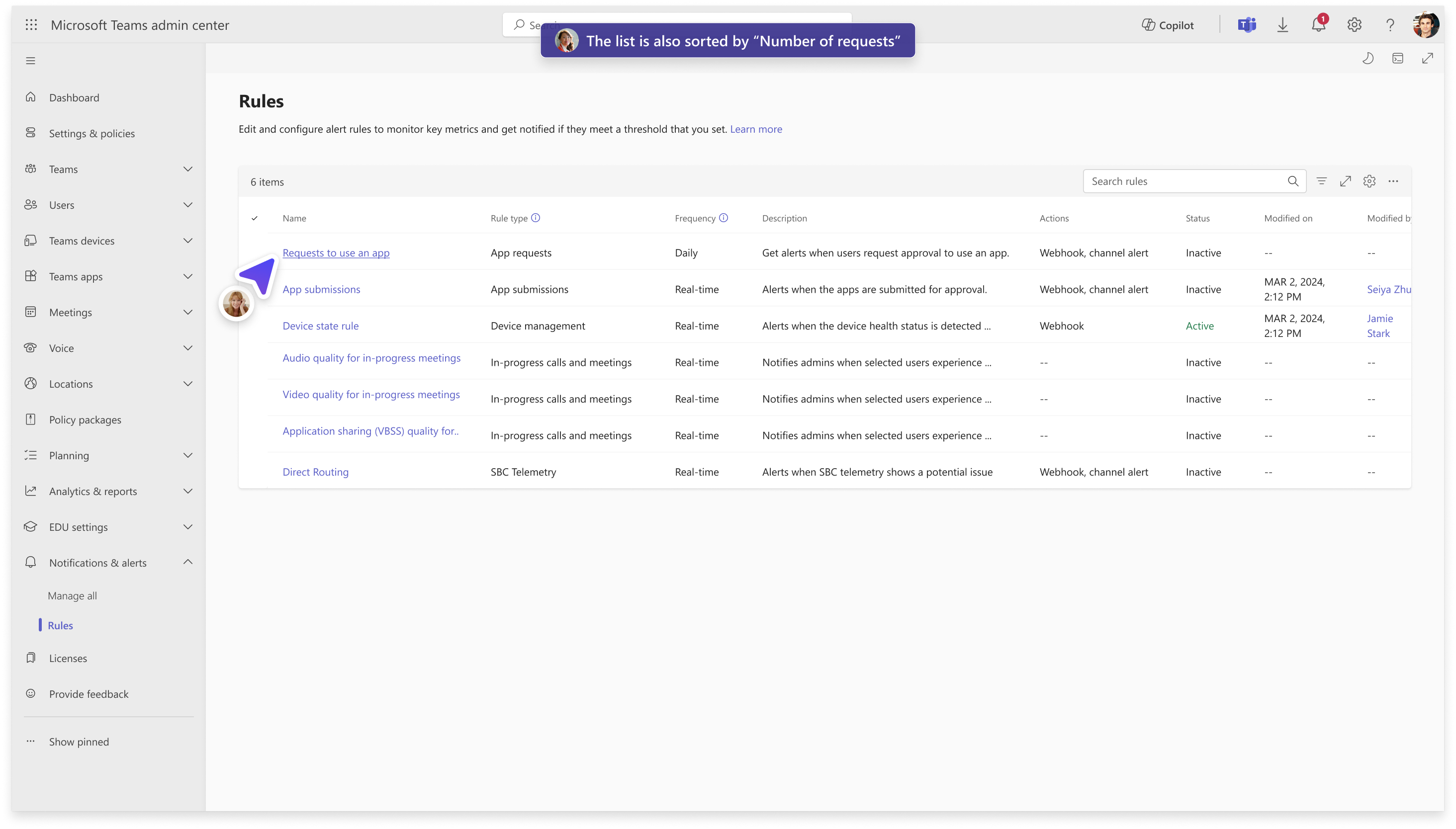This screenshot has width=1456, height=829.
Task: Switch to dark mode moon icon
Action: [1368, 58]
